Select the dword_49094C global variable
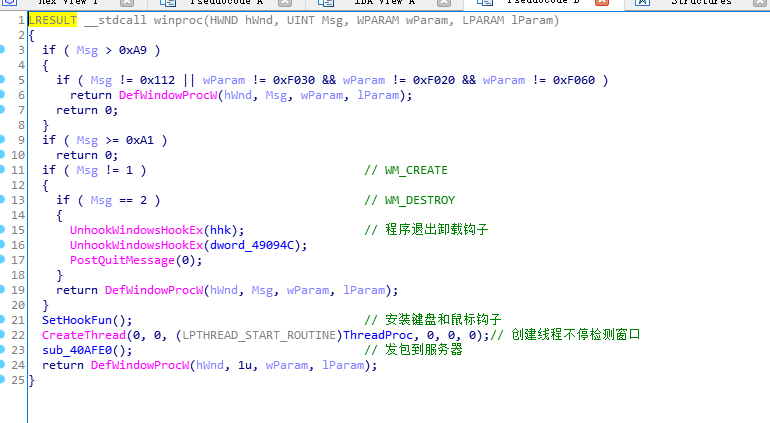Viewport: 770px width, 423px height. pyautogui.click(x=251, y=245)
